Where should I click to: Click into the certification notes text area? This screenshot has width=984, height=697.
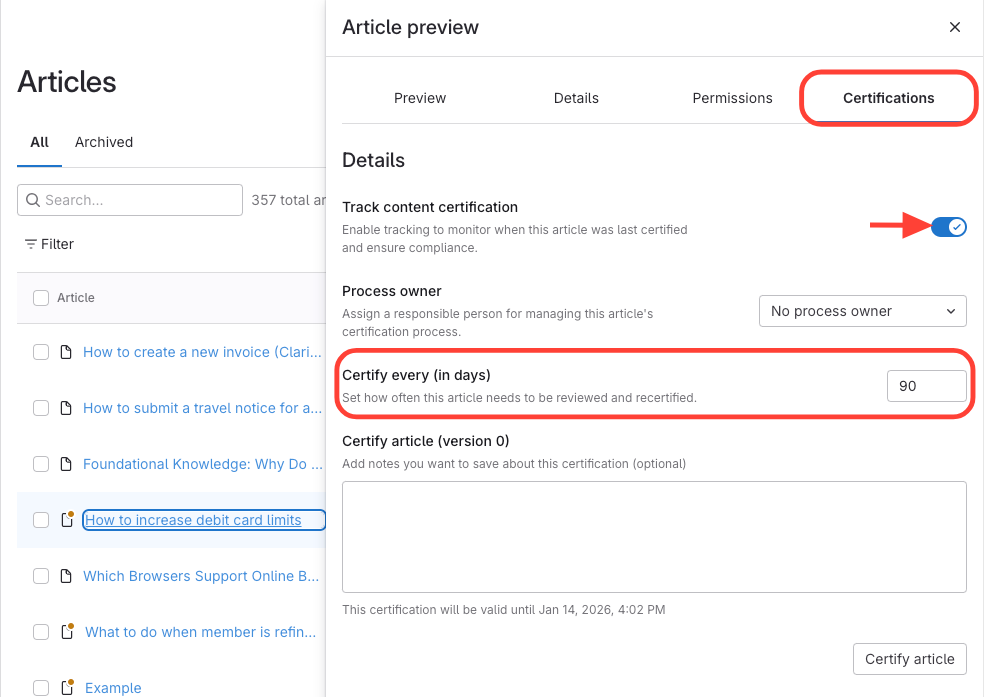(654, 537)
